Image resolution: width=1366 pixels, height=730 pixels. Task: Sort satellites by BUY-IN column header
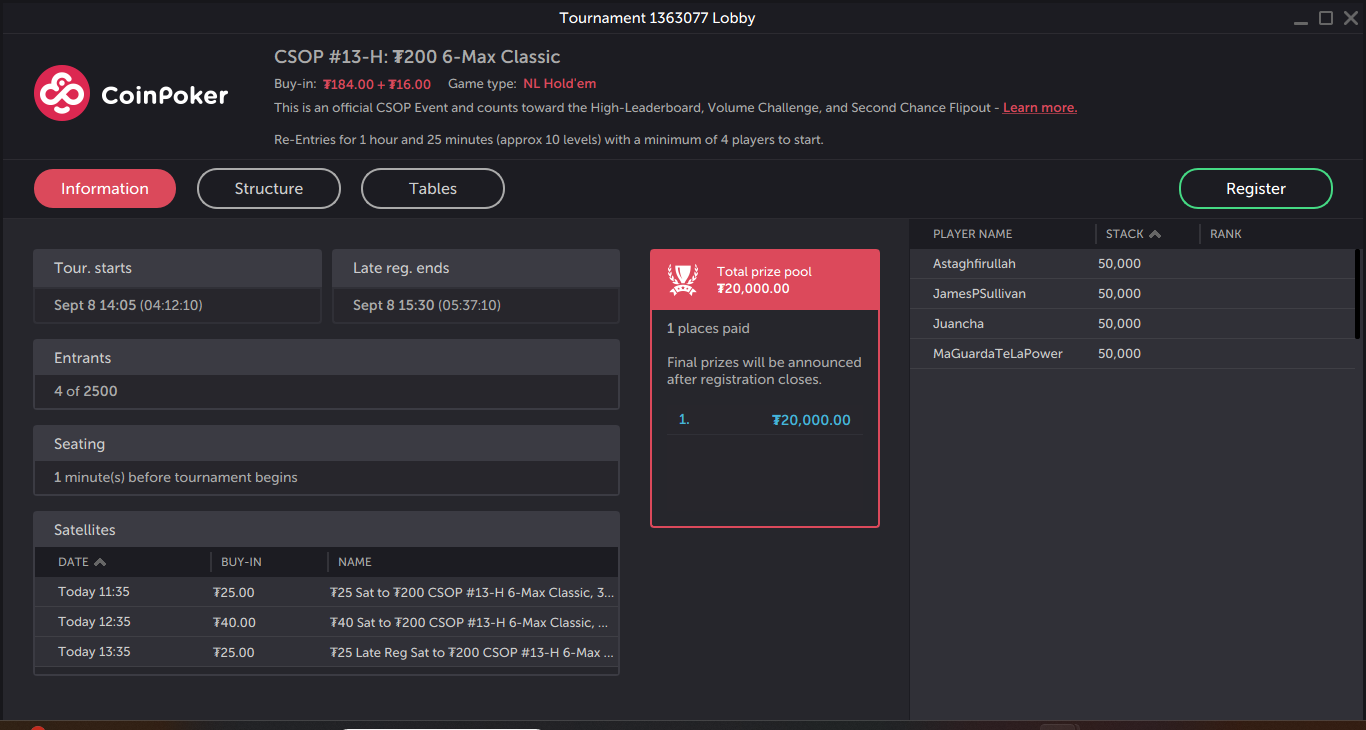pyautogui.click(x=241, y=562)
